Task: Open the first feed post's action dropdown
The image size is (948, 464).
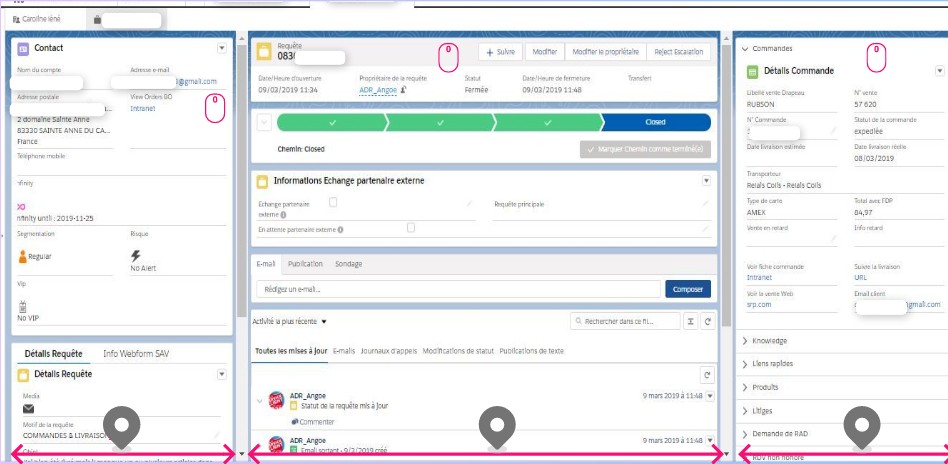Action: coord(710,396)
